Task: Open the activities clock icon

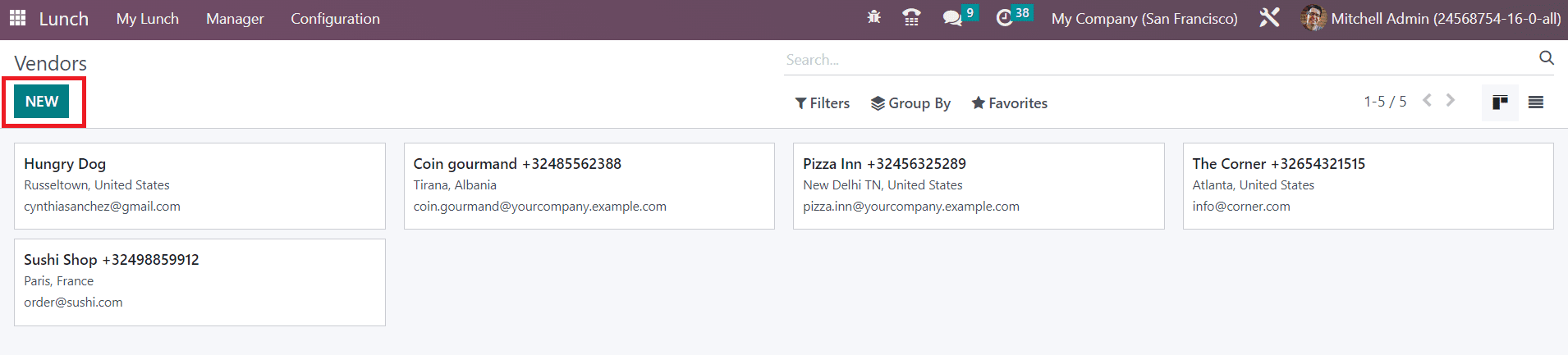Action: tap(1004, 18)
